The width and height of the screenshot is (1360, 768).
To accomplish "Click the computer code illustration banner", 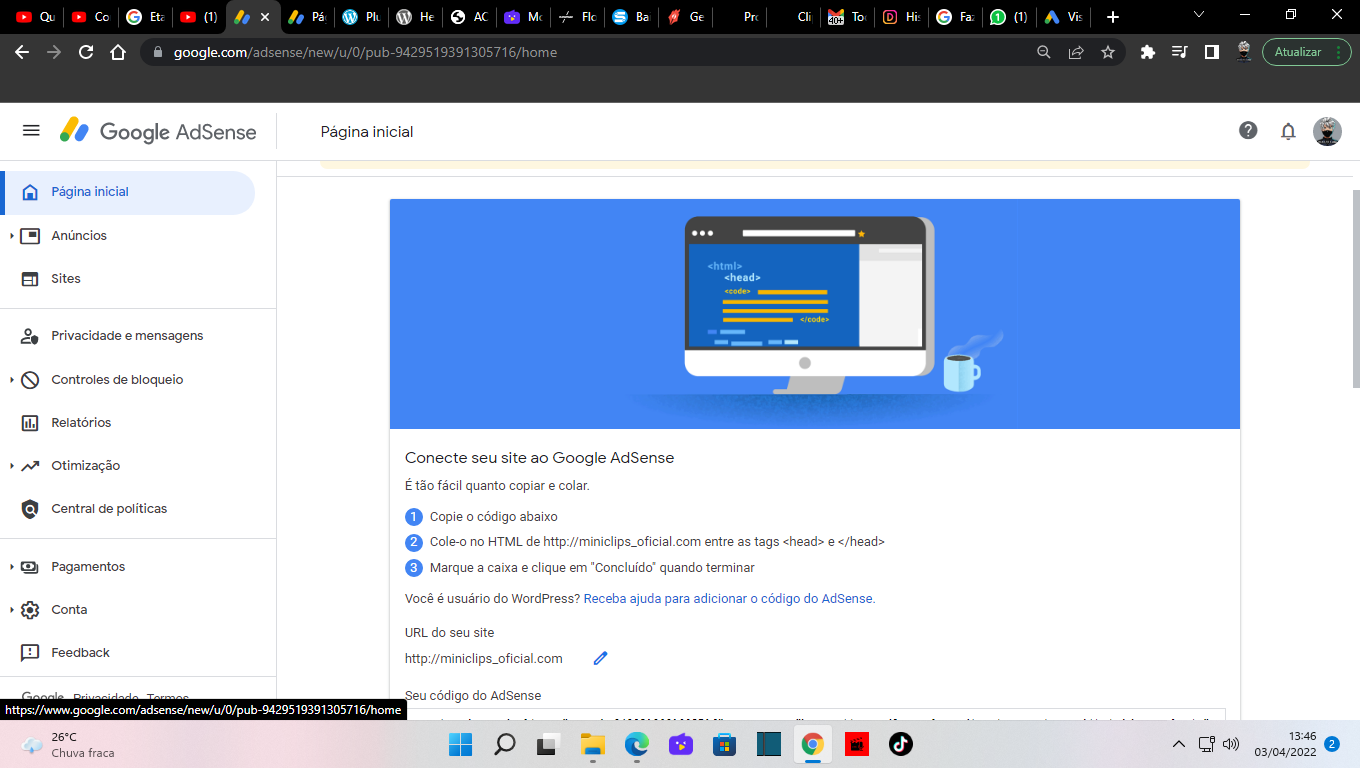I will [815, 314].
